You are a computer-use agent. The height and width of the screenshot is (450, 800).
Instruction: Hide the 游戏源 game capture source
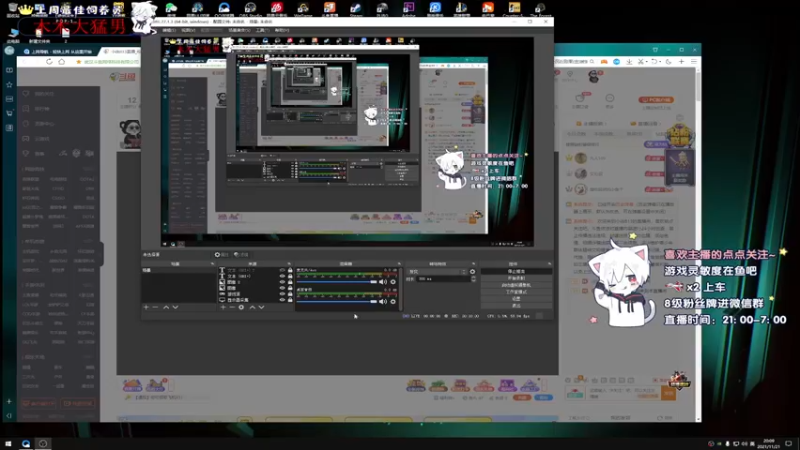pyautogui.click(x=282, y=294)
